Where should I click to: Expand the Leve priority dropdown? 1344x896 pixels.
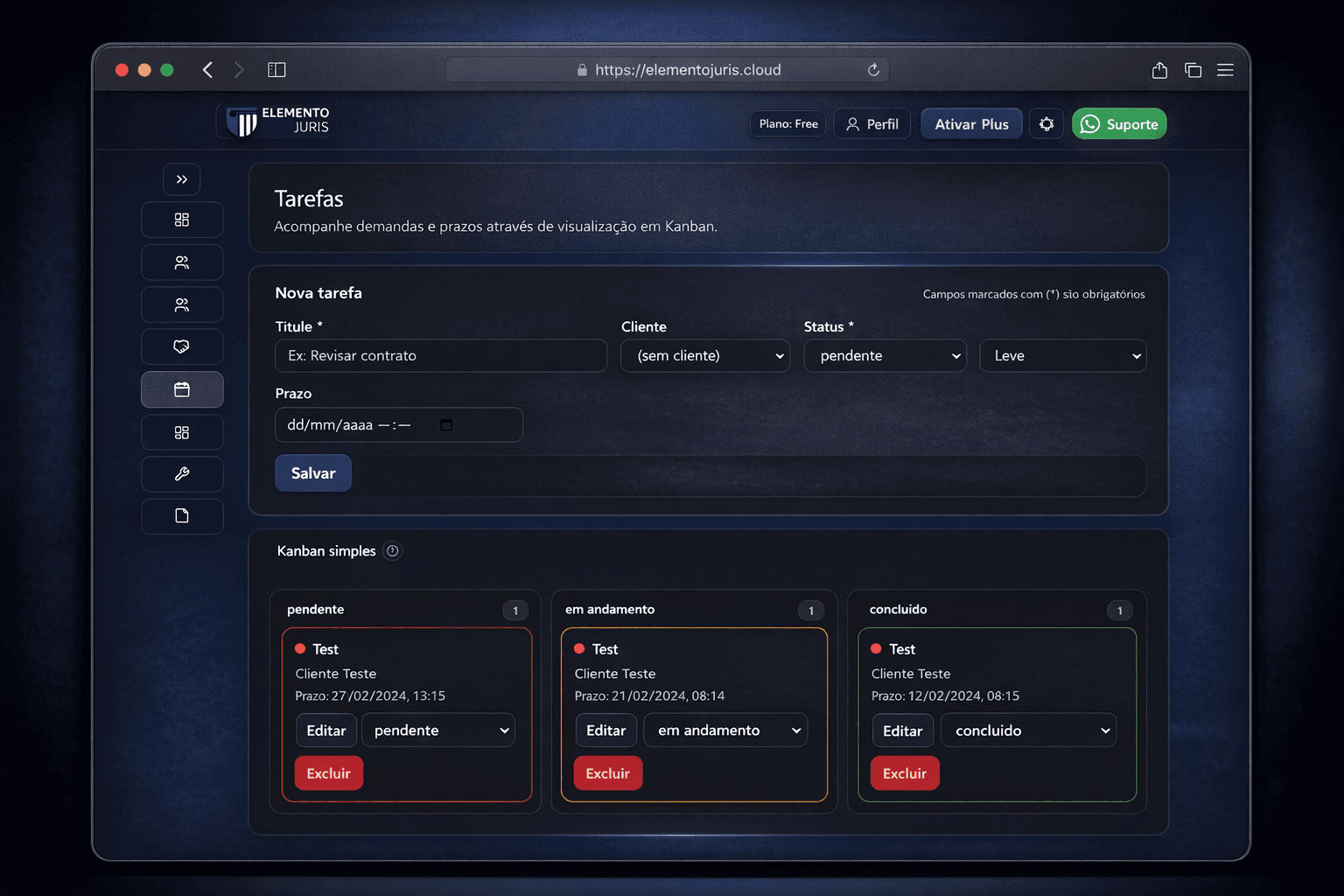(1062, 356)
